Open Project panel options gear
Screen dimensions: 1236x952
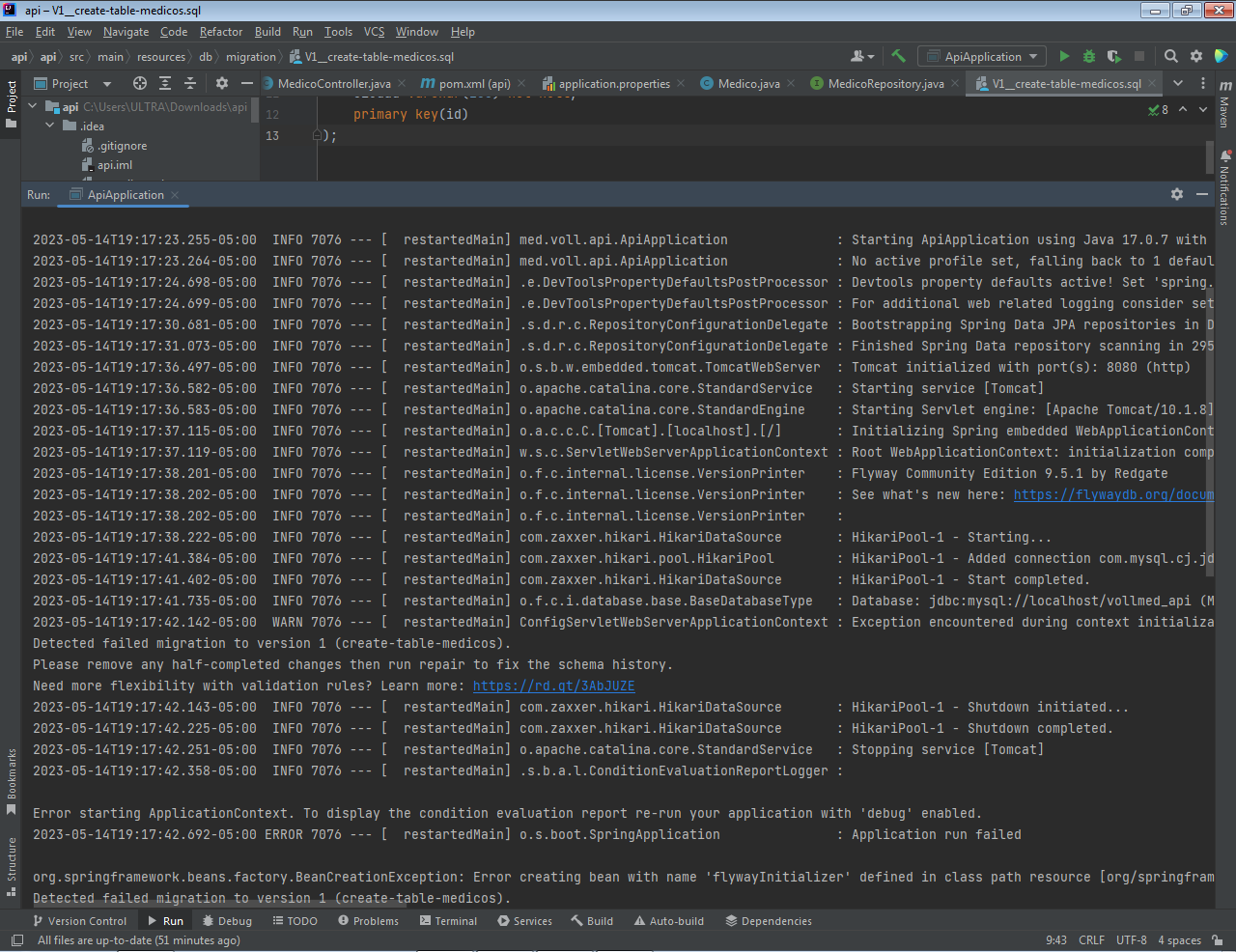(x=222, y=83)
